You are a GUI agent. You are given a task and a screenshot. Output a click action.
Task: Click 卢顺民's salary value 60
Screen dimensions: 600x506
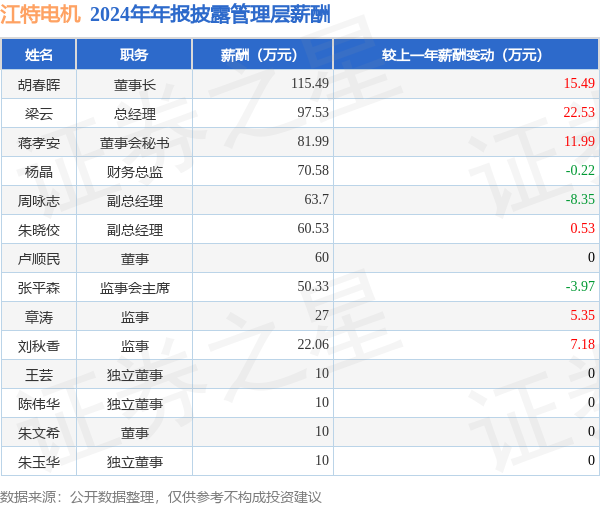(x=322, y=258)
